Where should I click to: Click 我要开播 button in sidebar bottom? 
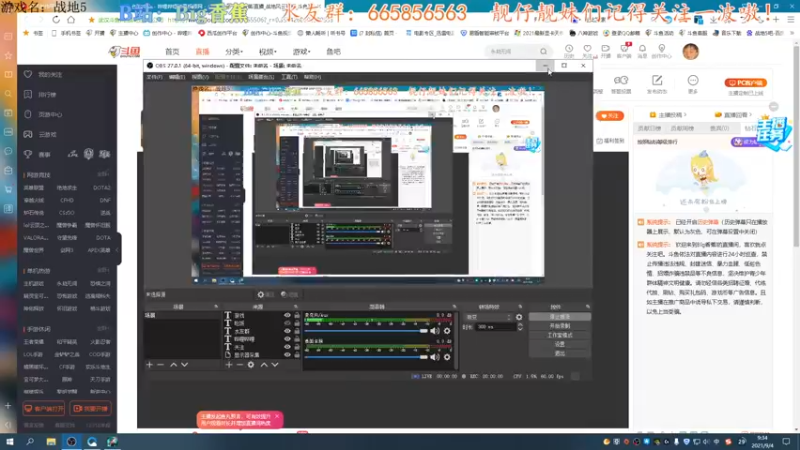pos(91,409)
